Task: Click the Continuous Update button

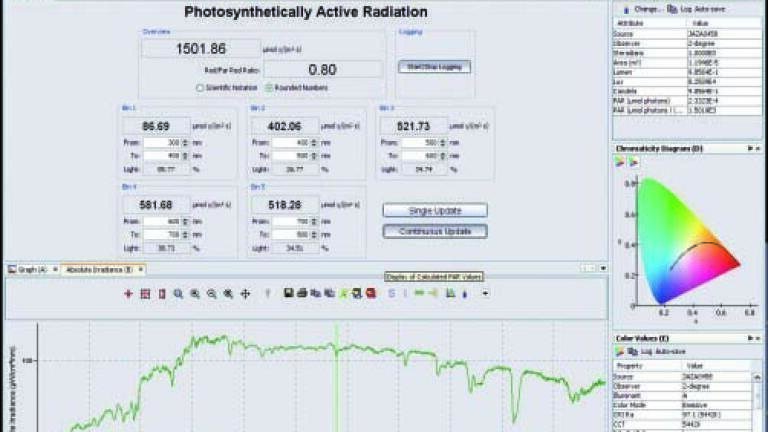Action: (435, 231)
